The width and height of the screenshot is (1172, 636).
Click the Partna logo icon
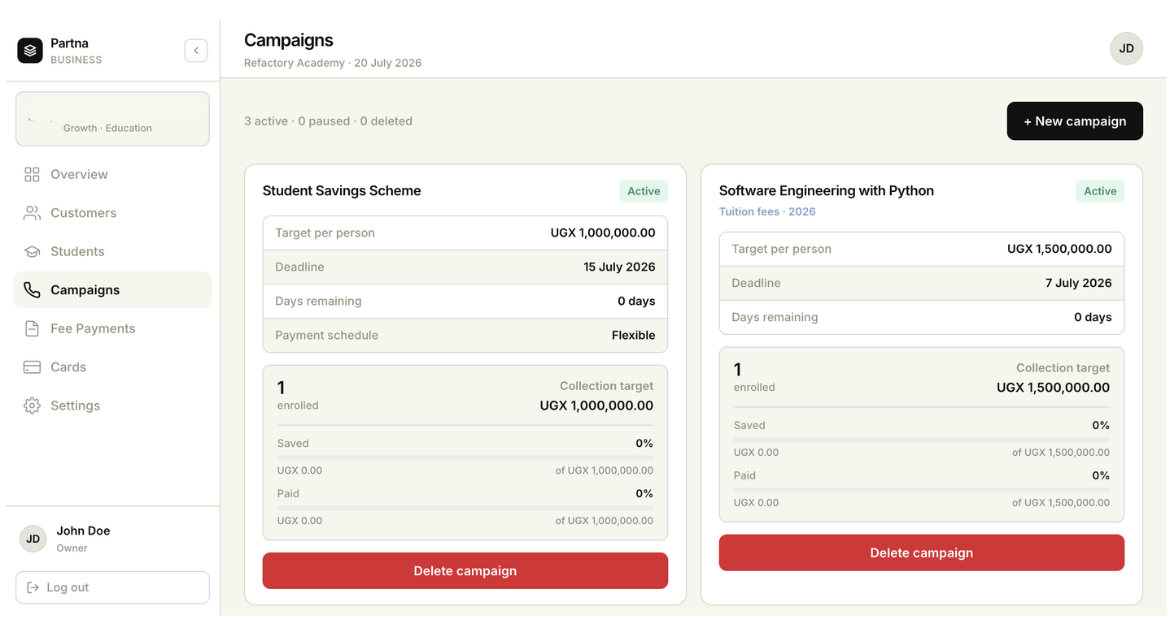(x=30, y=51)
